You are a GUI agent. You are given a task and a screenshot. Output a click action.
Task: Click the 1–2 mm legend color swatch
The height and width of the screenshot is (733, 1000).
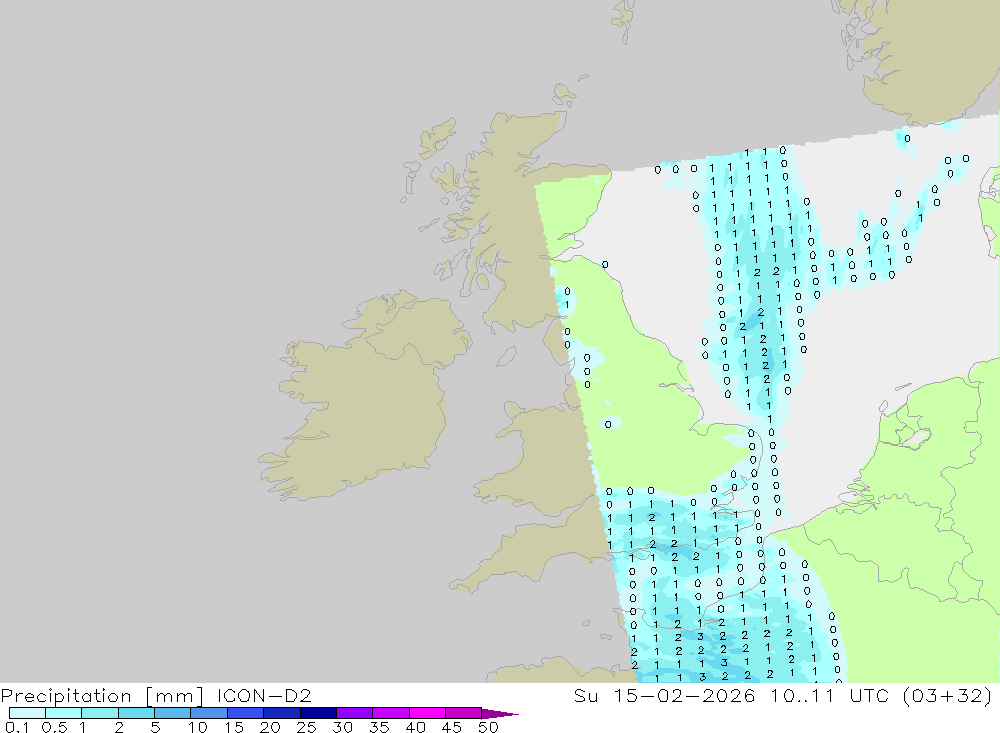tap(100, 713)
